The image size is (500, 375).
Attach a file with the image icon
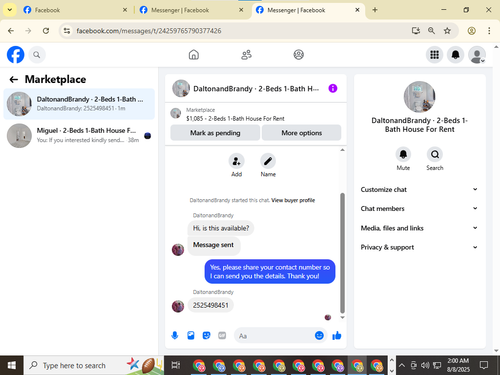191,335
